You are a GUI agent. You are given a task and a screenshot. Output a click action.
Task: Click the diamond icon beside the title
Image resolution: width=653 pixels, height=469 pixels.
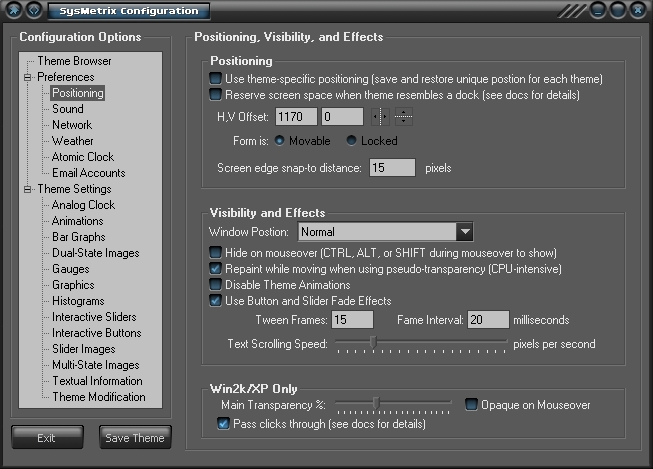point(34,10)
